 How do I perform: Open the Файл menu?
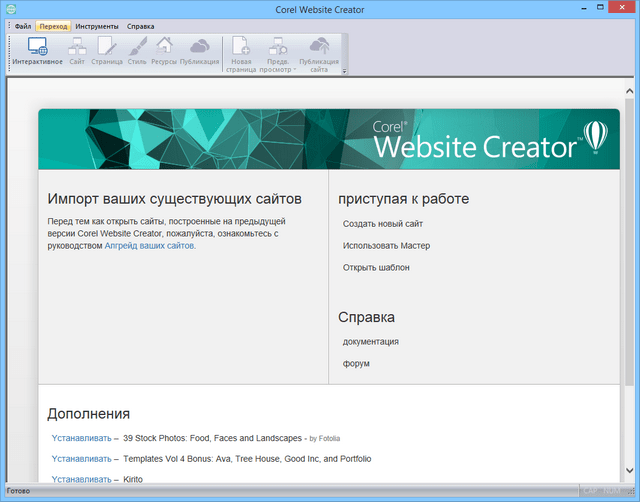click(x=23, y=26)
